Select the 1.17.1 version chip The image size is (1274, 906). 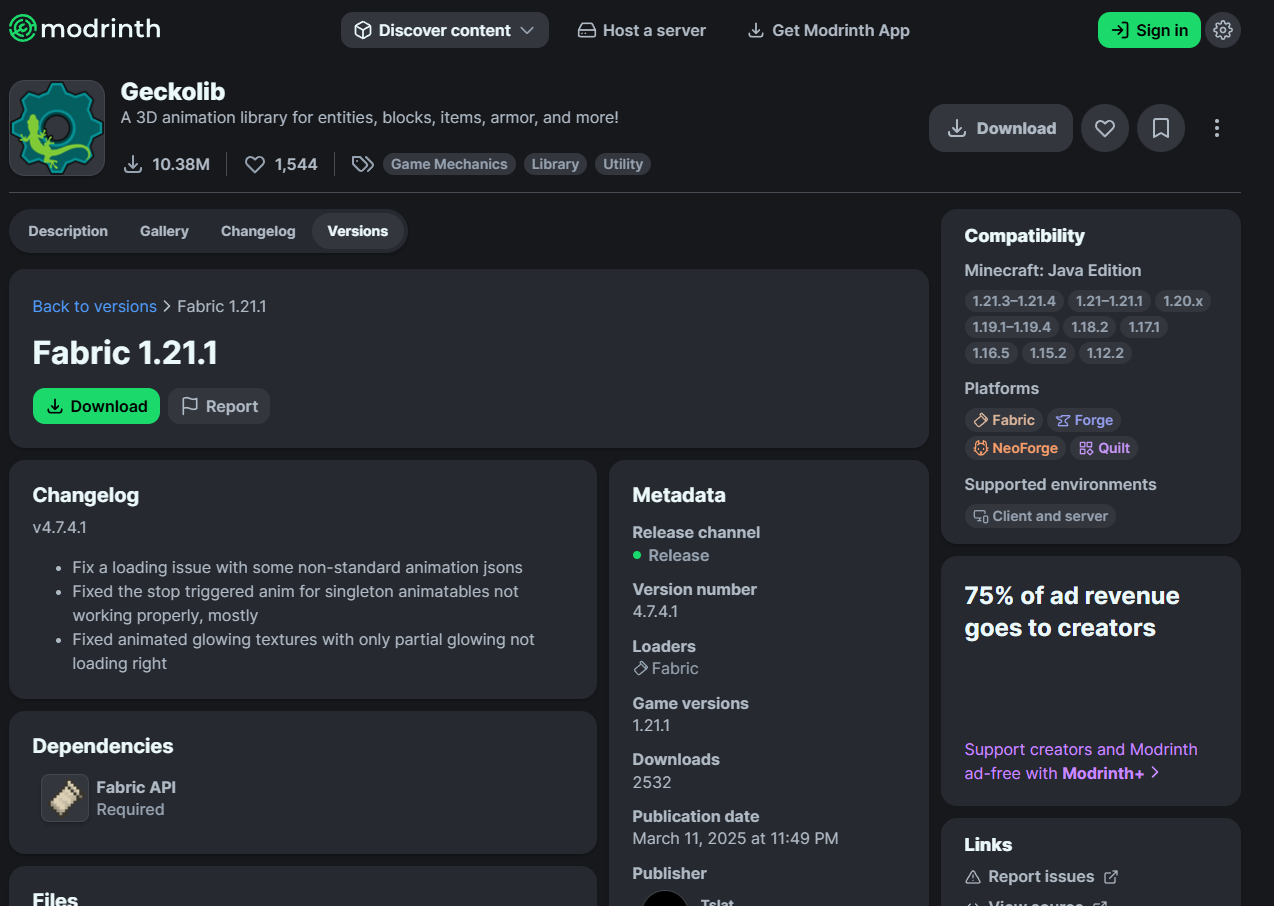point(1144,327)
